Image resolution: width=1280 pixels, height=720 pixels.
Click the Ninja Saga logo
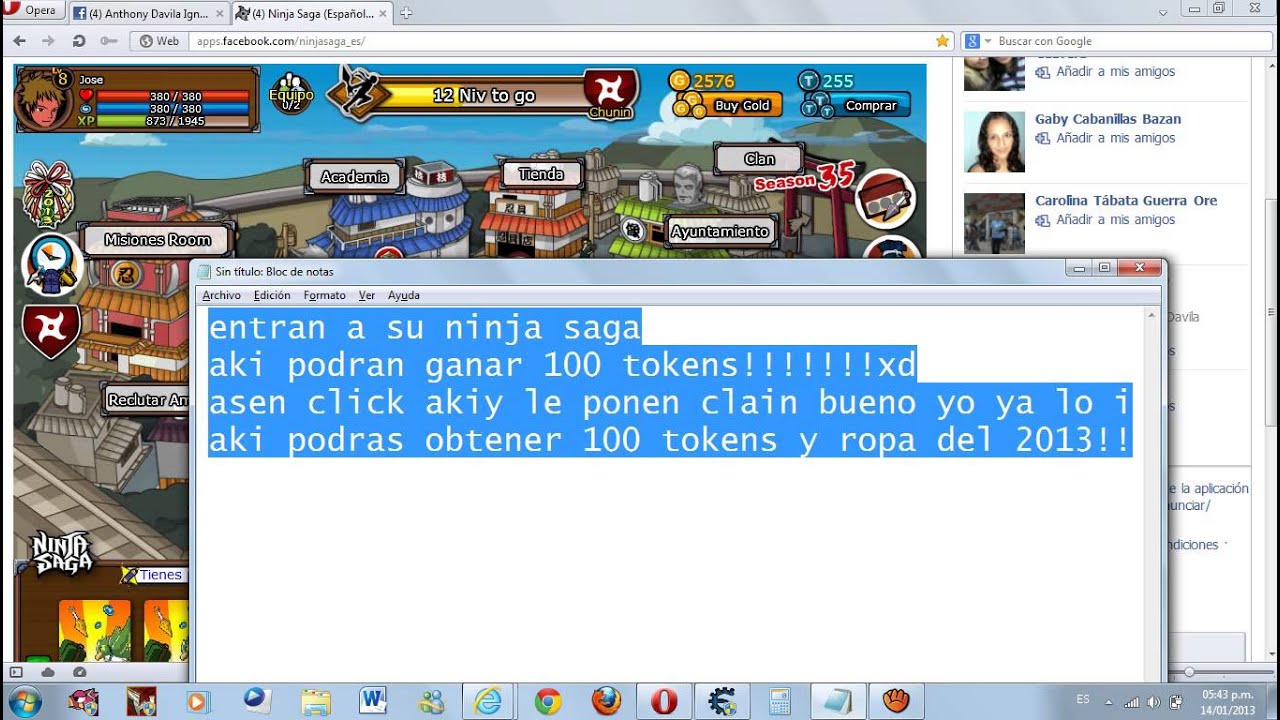tap(62, 552)
